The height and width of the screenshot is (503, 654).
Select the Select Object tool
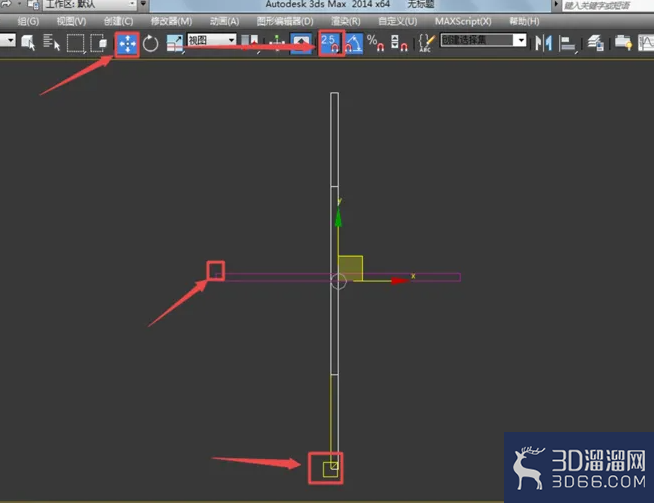coord(28,43)
